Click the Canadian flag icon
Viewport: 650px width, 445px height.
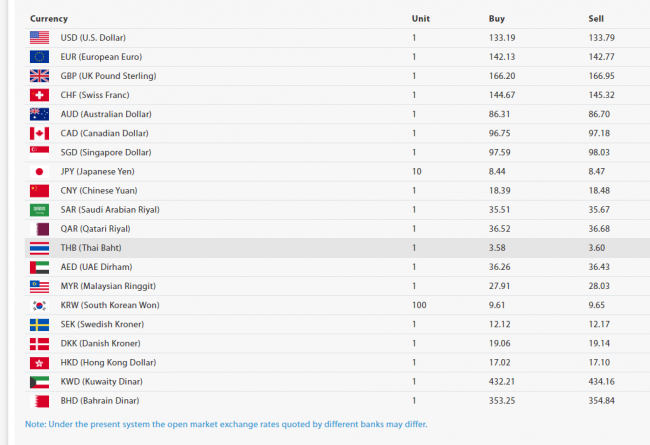39,133
